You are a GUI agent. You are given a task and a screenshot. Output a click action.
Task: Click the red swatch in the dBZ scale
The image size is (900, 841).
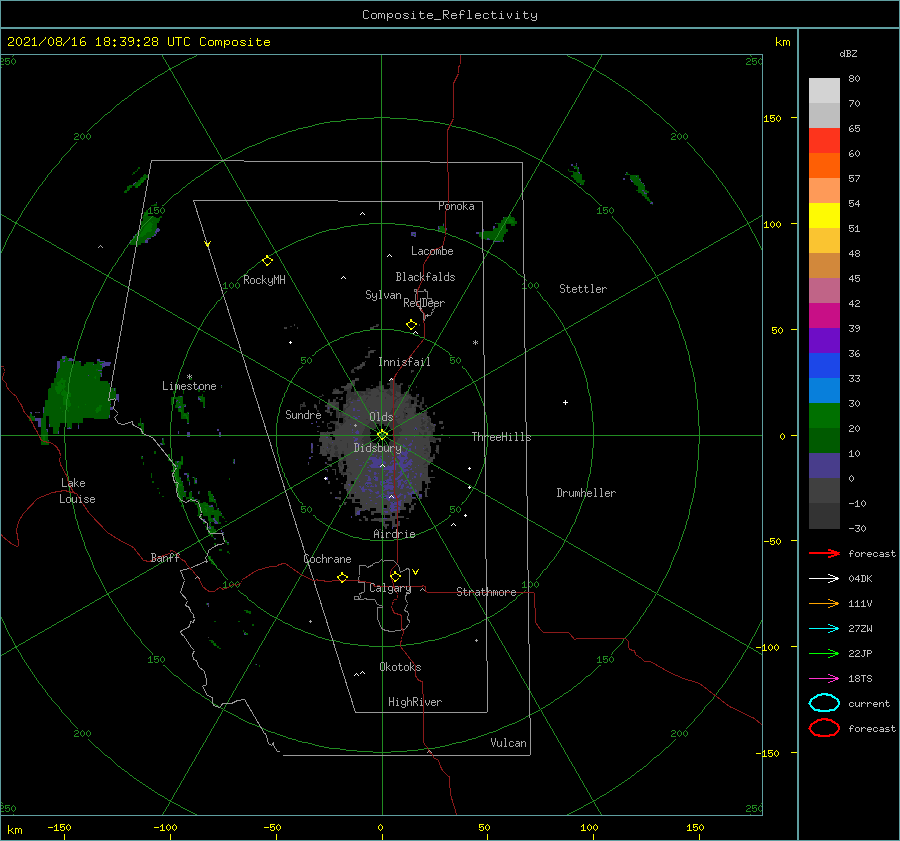[x=824, y=141]
